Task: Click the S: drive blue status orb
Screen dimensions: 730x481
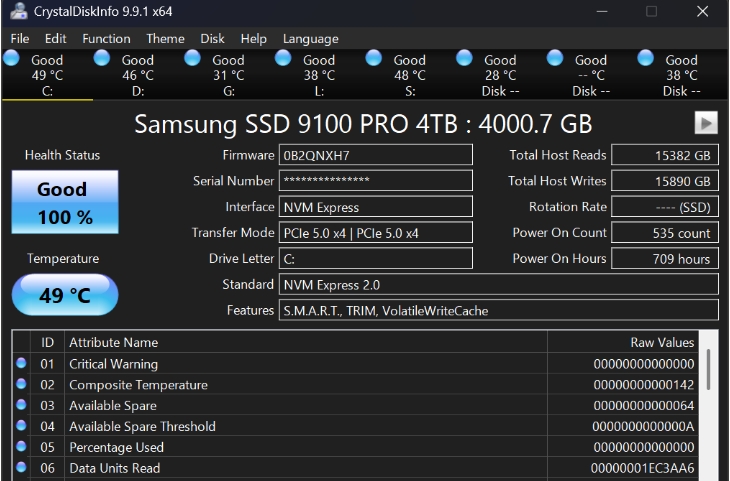Action: (373, 58)
